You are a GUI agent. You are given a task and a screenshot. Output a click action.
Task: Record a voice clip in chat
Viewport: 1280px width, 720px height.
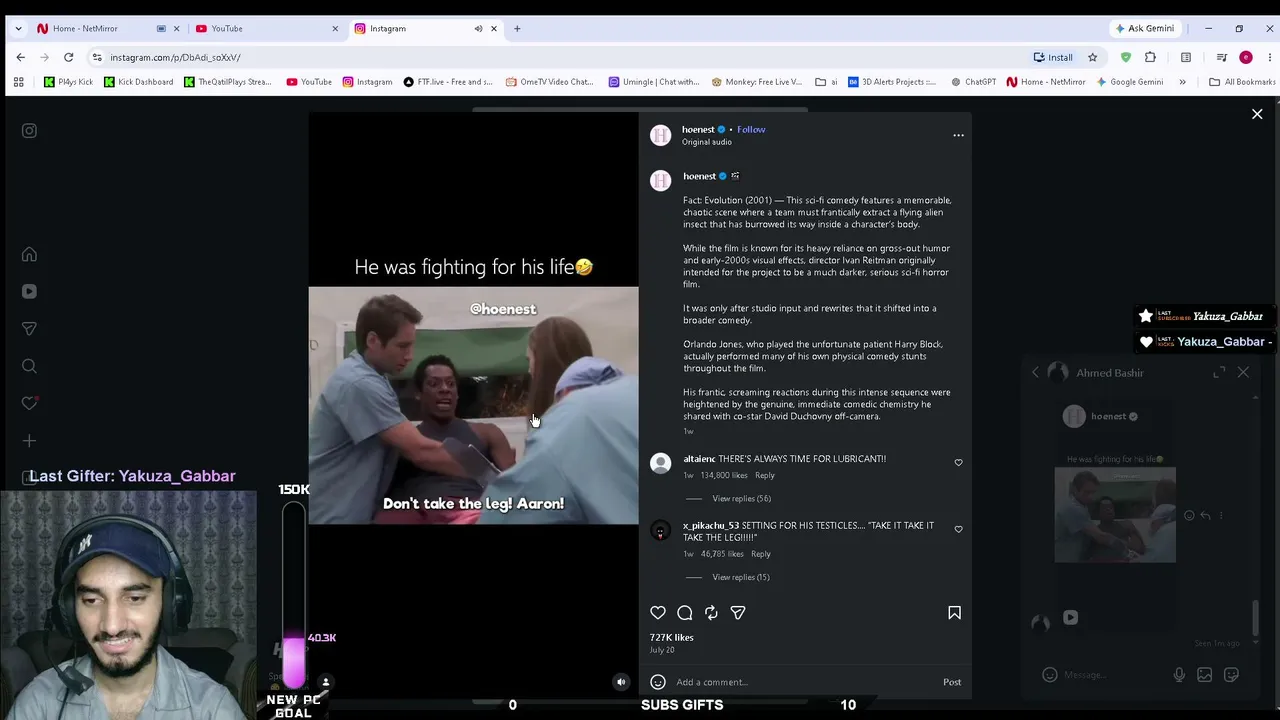click(x=1179, y=675)
